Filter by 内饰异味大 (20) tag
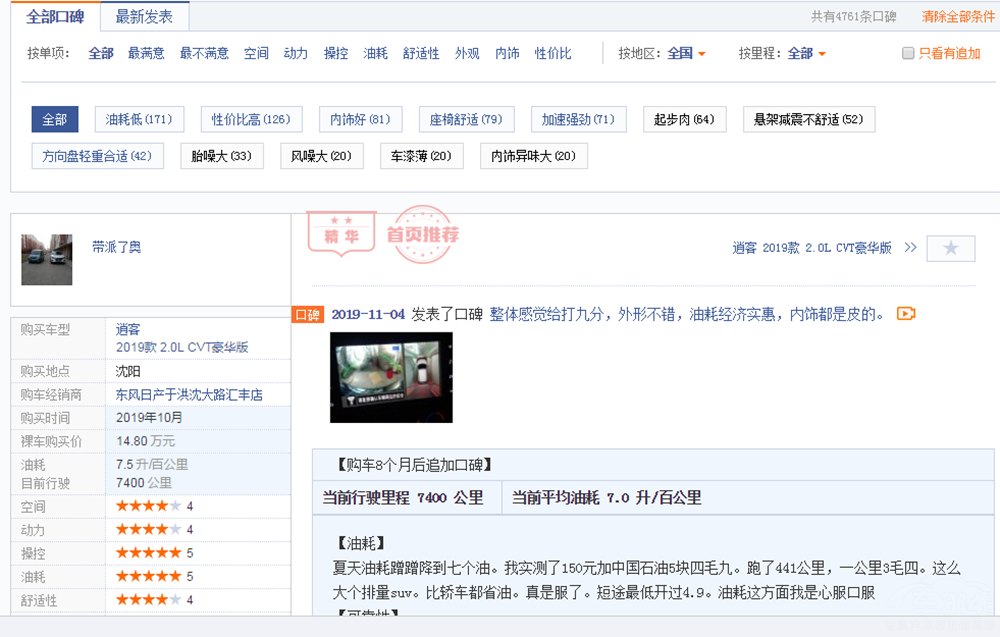The height and width of the screenshot is (637, 1000). [x=533, y=157]
